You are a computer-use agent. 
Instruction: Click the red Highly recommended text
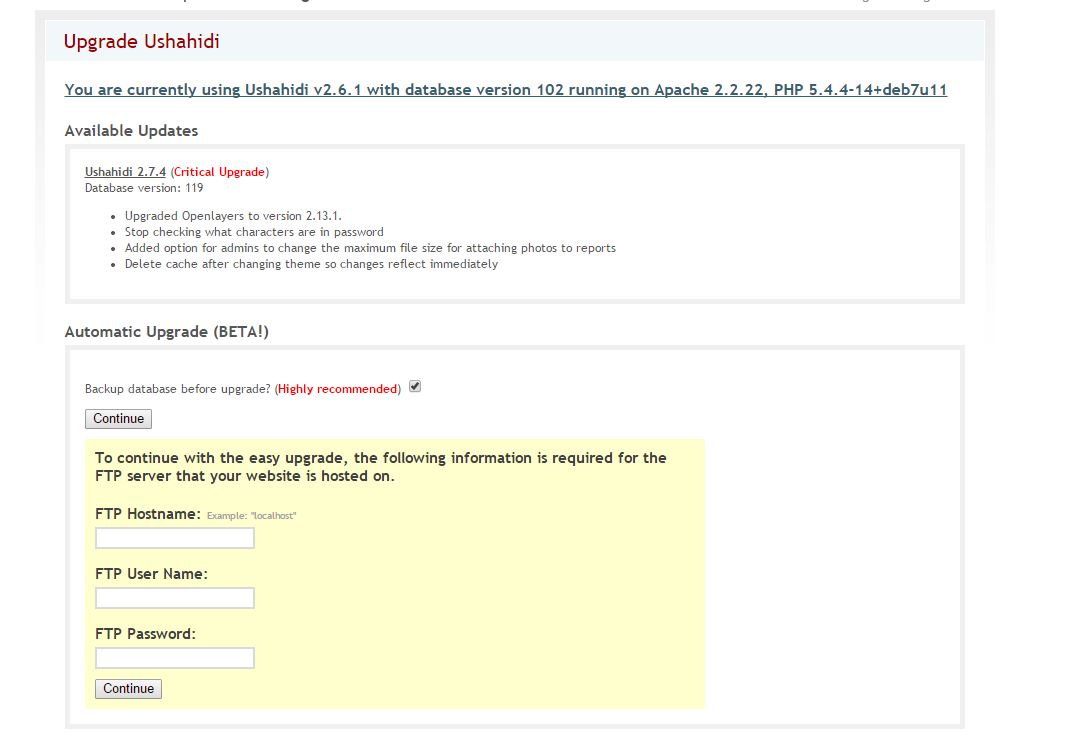[338, 389]
